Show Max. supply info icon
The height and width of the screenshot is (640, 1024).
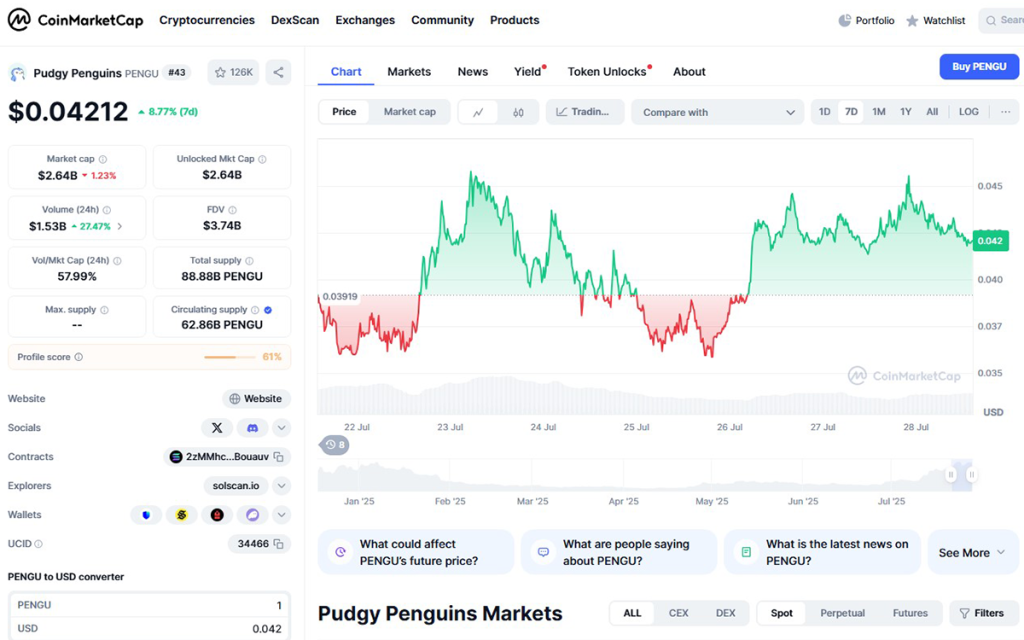click(x=104, y=310)
